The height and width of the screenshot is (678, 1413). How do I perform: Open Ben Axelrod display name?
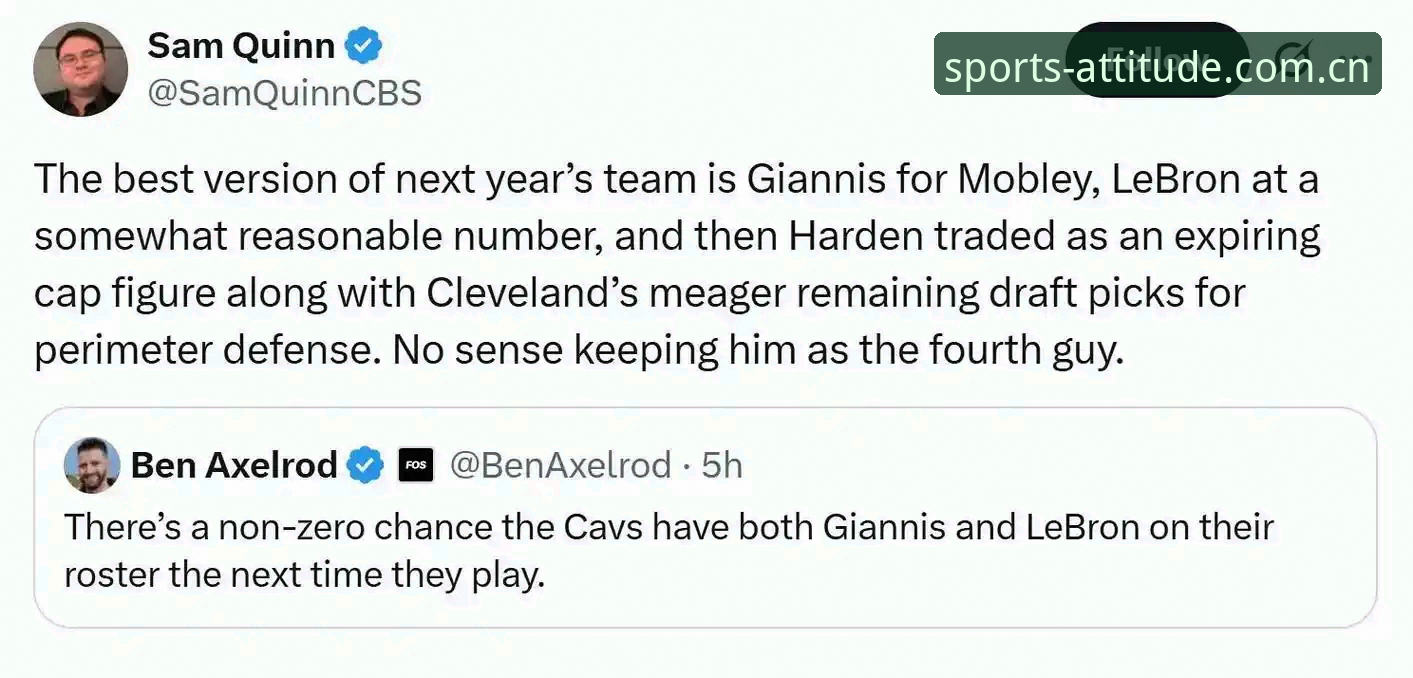click(234, 465)
